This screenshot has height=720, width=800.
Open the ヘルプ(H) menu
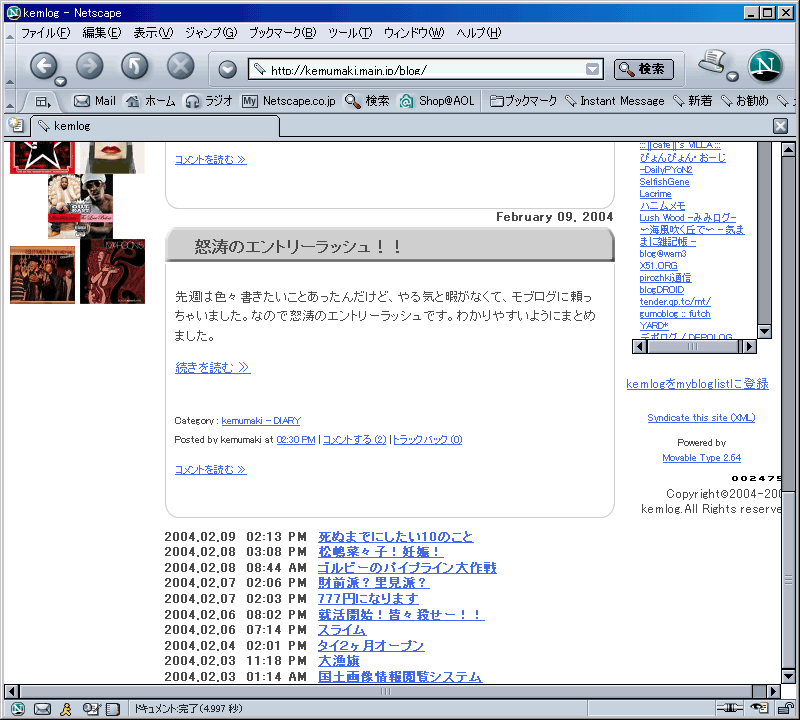pyautogui.click(x=479, y=33)
